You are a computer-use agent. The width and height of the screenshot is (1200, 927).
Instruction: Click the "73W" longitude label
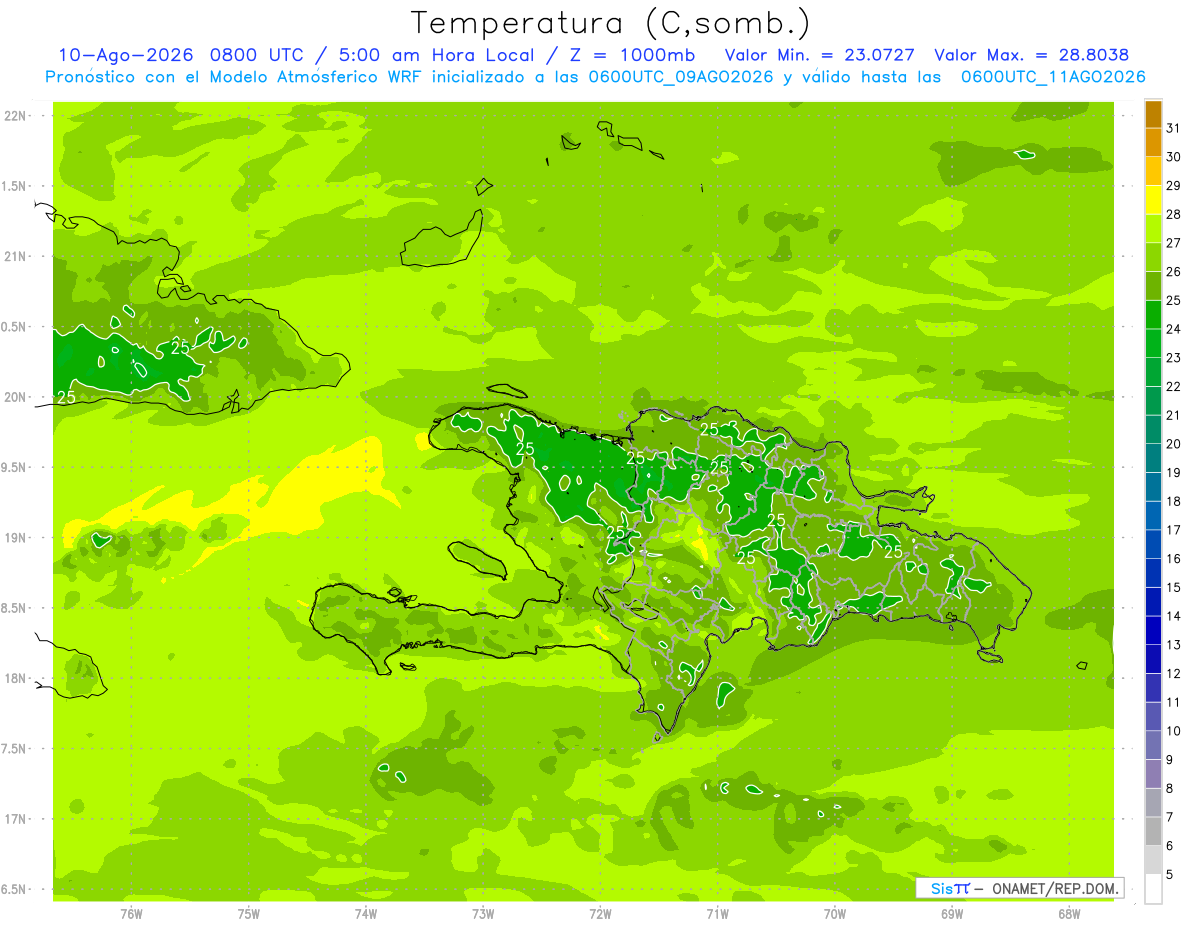pyautogui.click(x=483, y=913)
